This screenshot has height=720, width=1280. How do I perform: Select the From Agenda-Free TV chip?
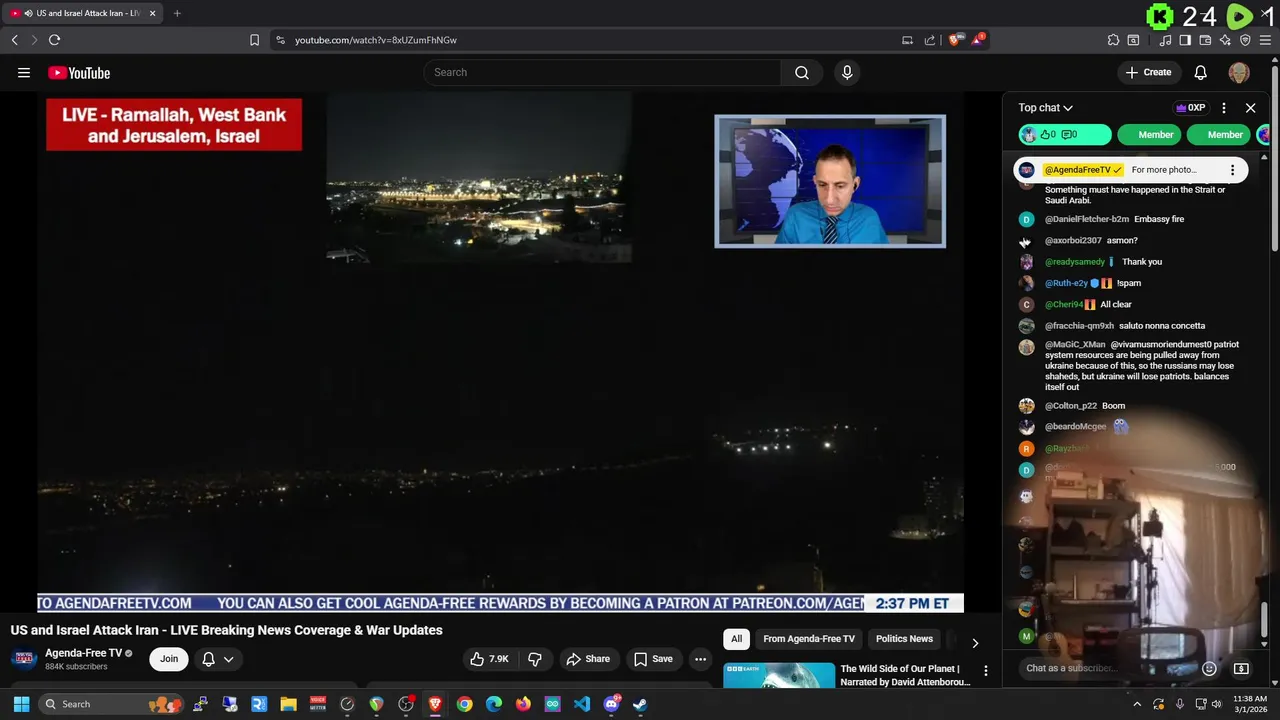click(x=809, y=639)
